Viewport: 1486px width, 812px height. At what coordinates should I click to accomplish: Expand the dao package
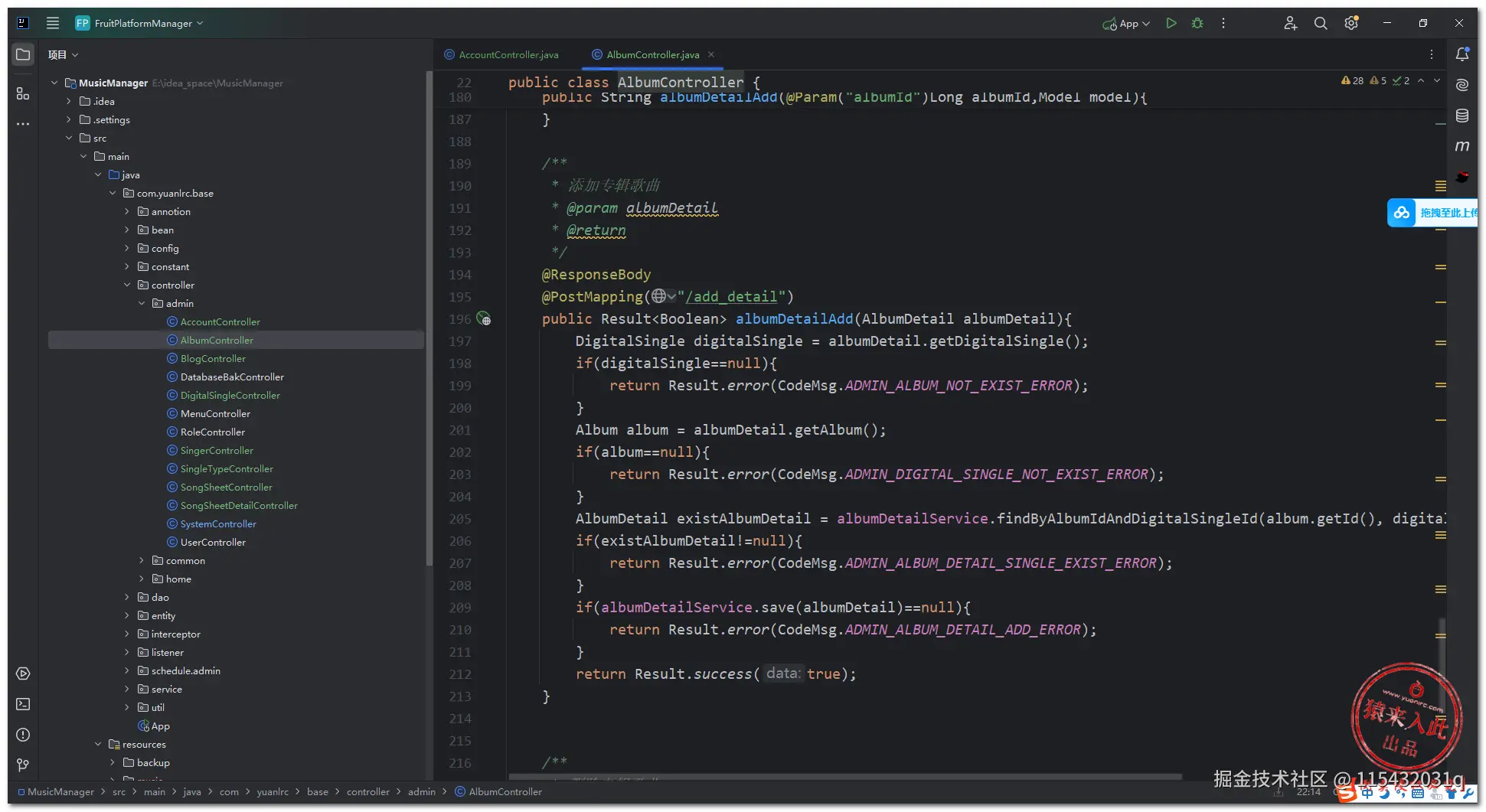[127, 597]
